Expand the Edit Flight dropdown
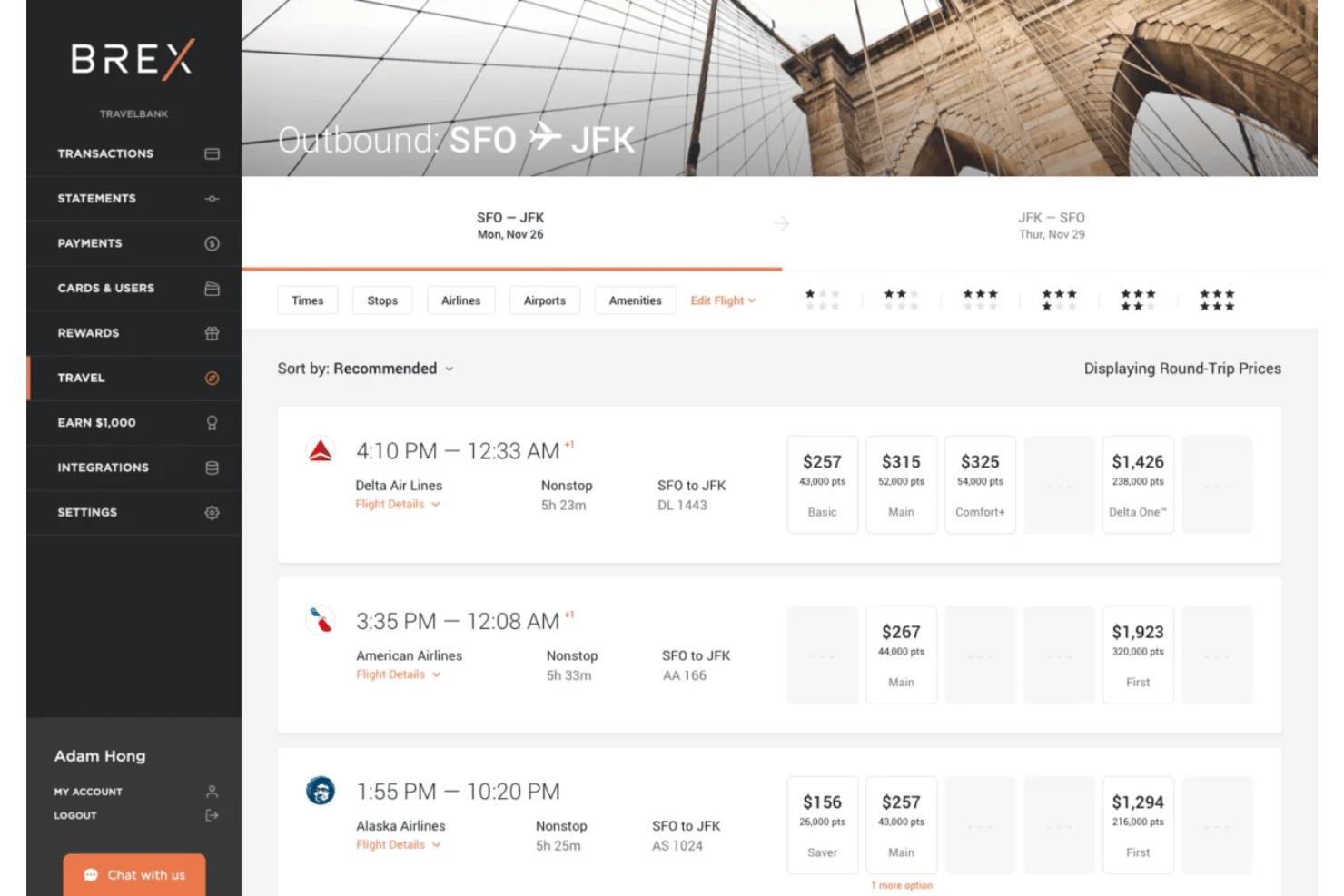The height and width of the screenshot is (896, 1344). (x=723, y=300)
